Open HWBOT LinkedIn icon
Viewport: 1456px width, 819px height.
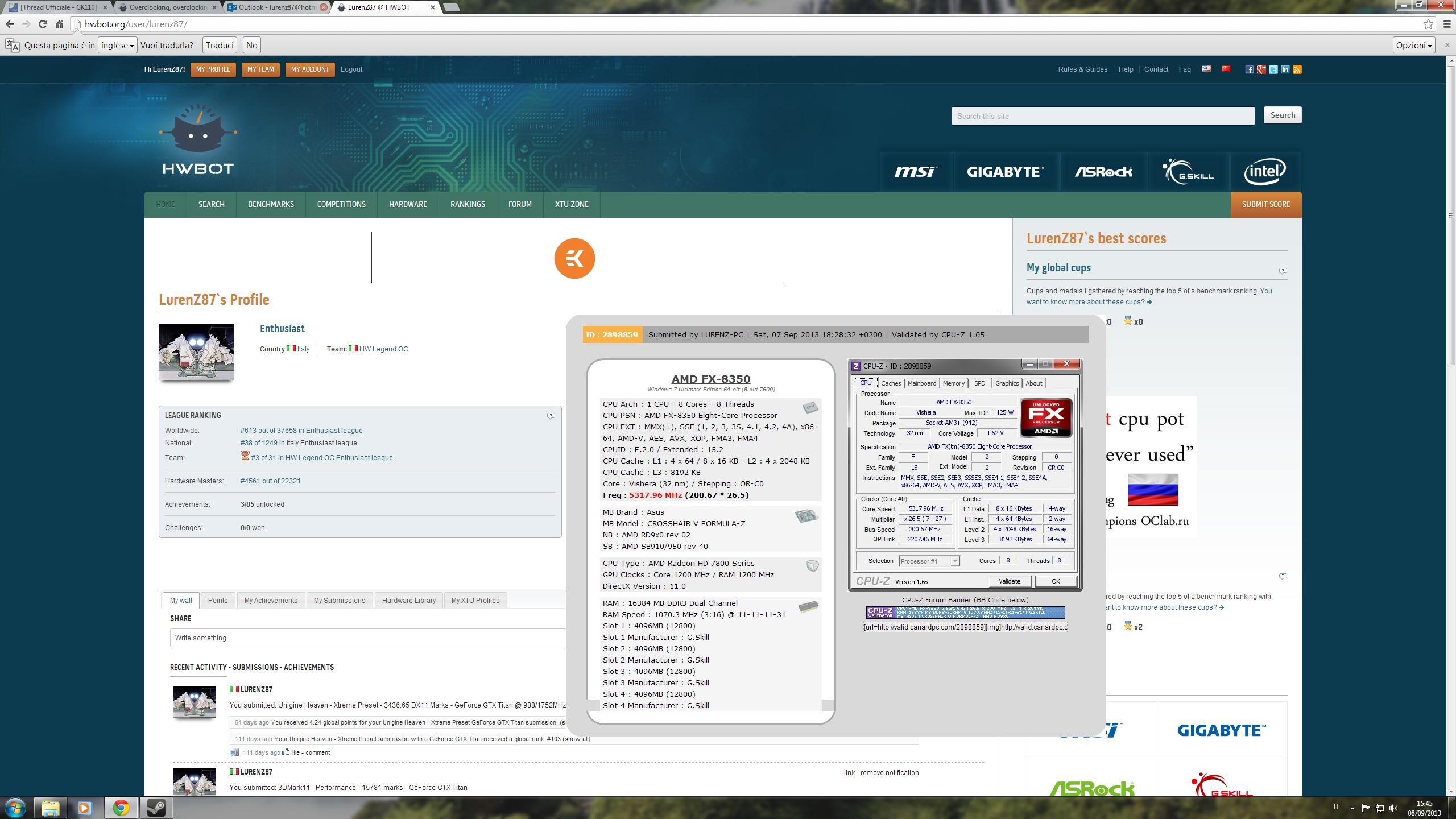coord(1285,69)
